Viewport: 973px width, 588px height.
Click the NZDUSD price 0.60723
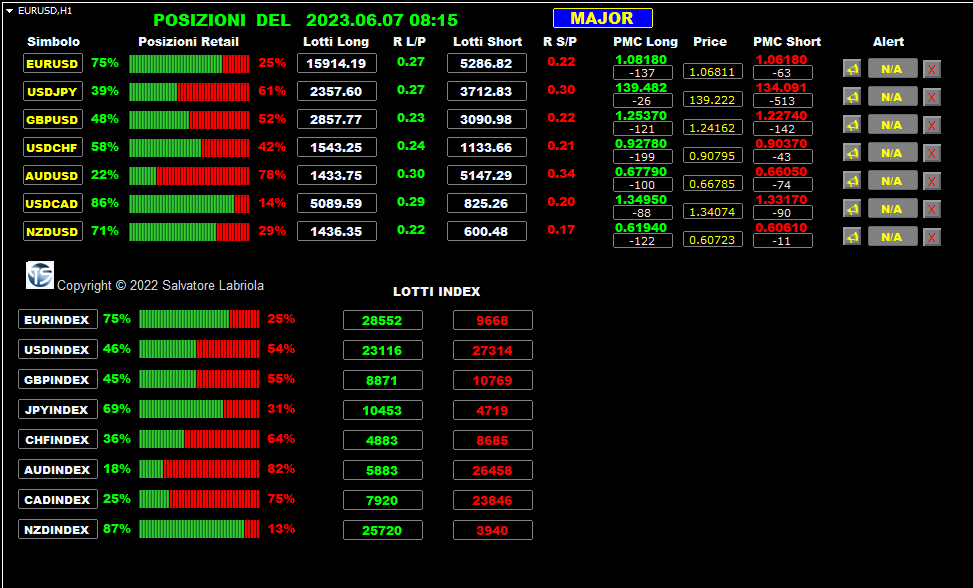tap(712, 239)
